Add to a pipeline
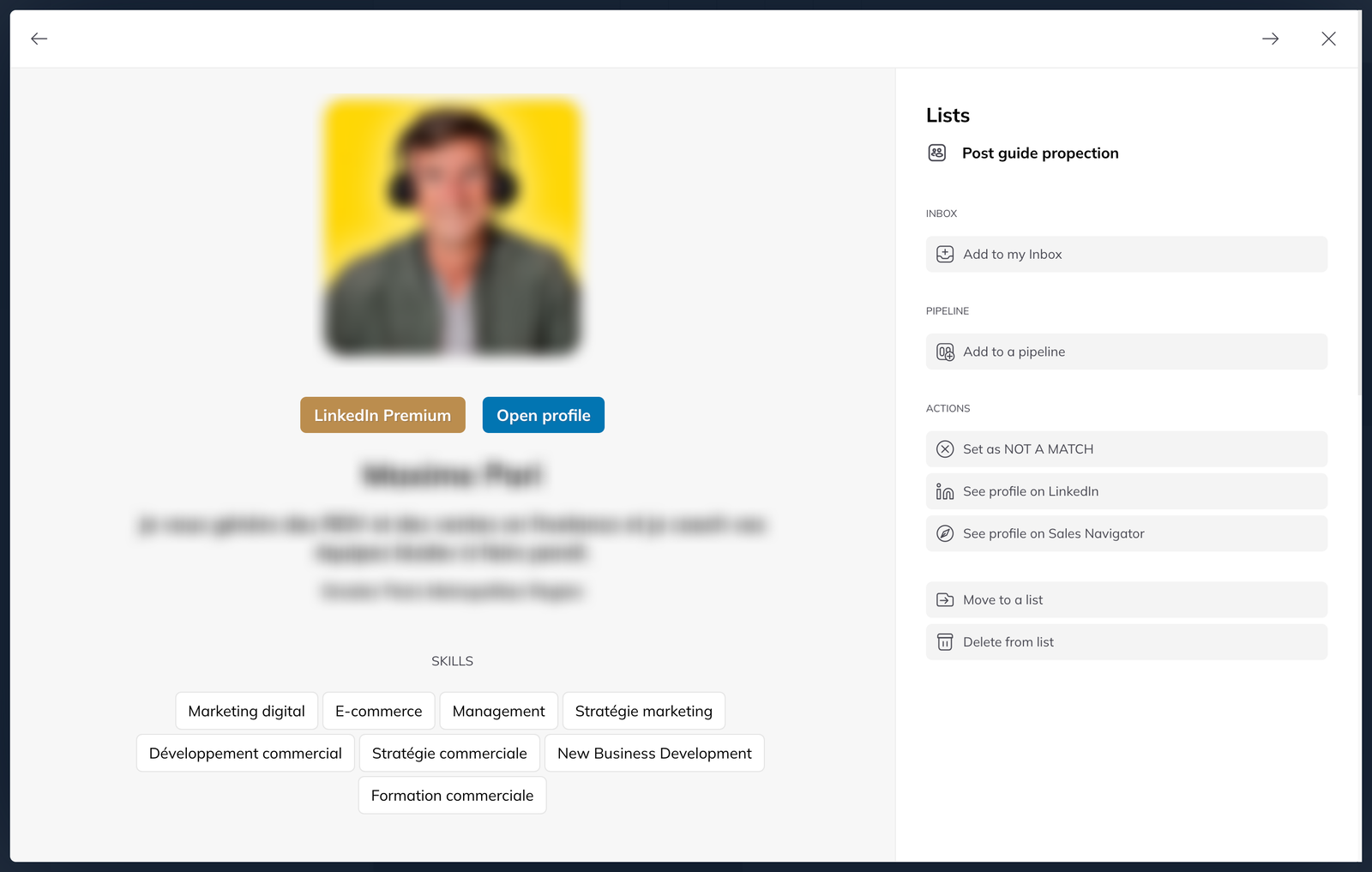 point(1127,352)
